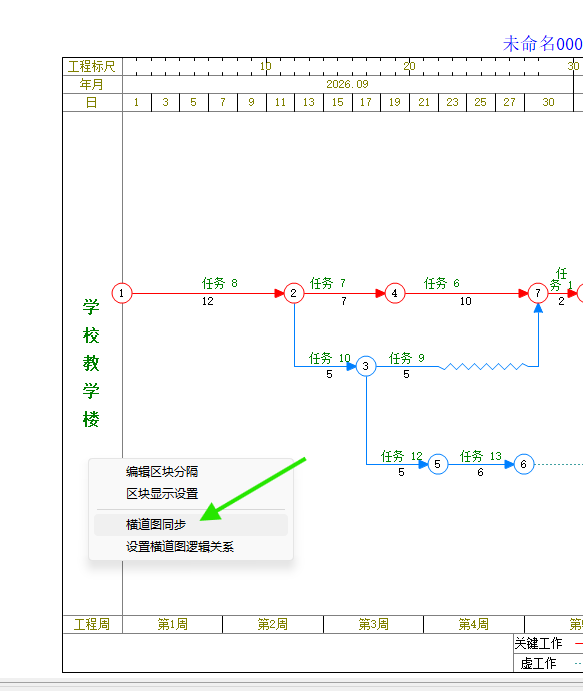Click day 15 in date ruler
583x691 pixels.
[x=338, y=102]
